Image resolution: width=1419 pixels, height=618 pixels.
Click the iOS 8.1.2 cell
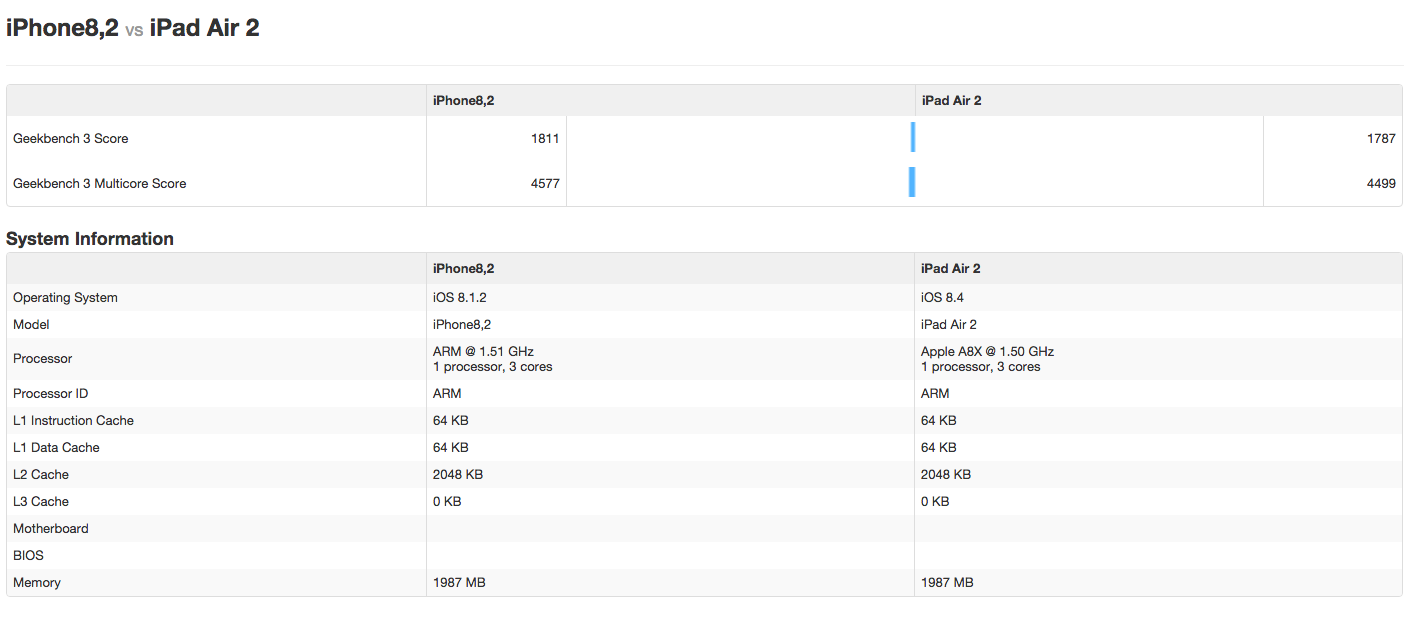click(x=460, y=298)
